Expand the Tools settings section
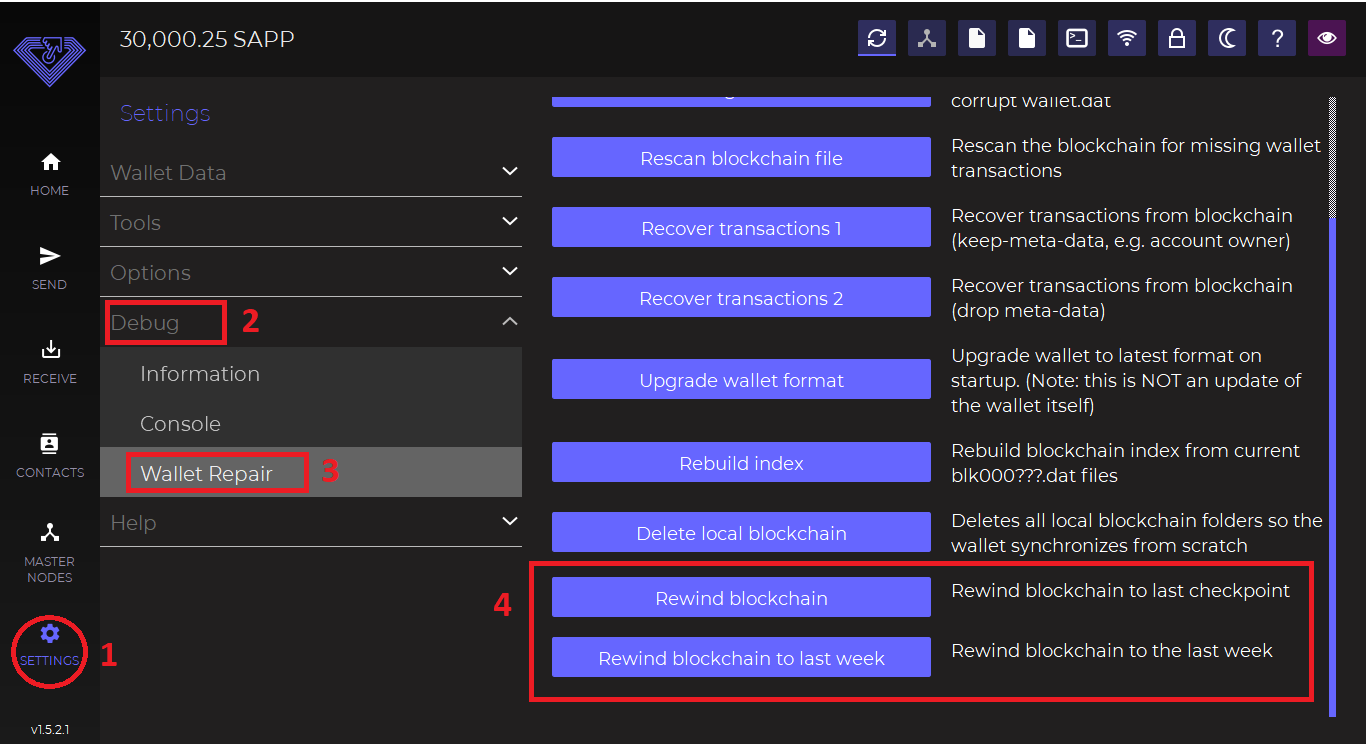 click(x=310, y=222)
